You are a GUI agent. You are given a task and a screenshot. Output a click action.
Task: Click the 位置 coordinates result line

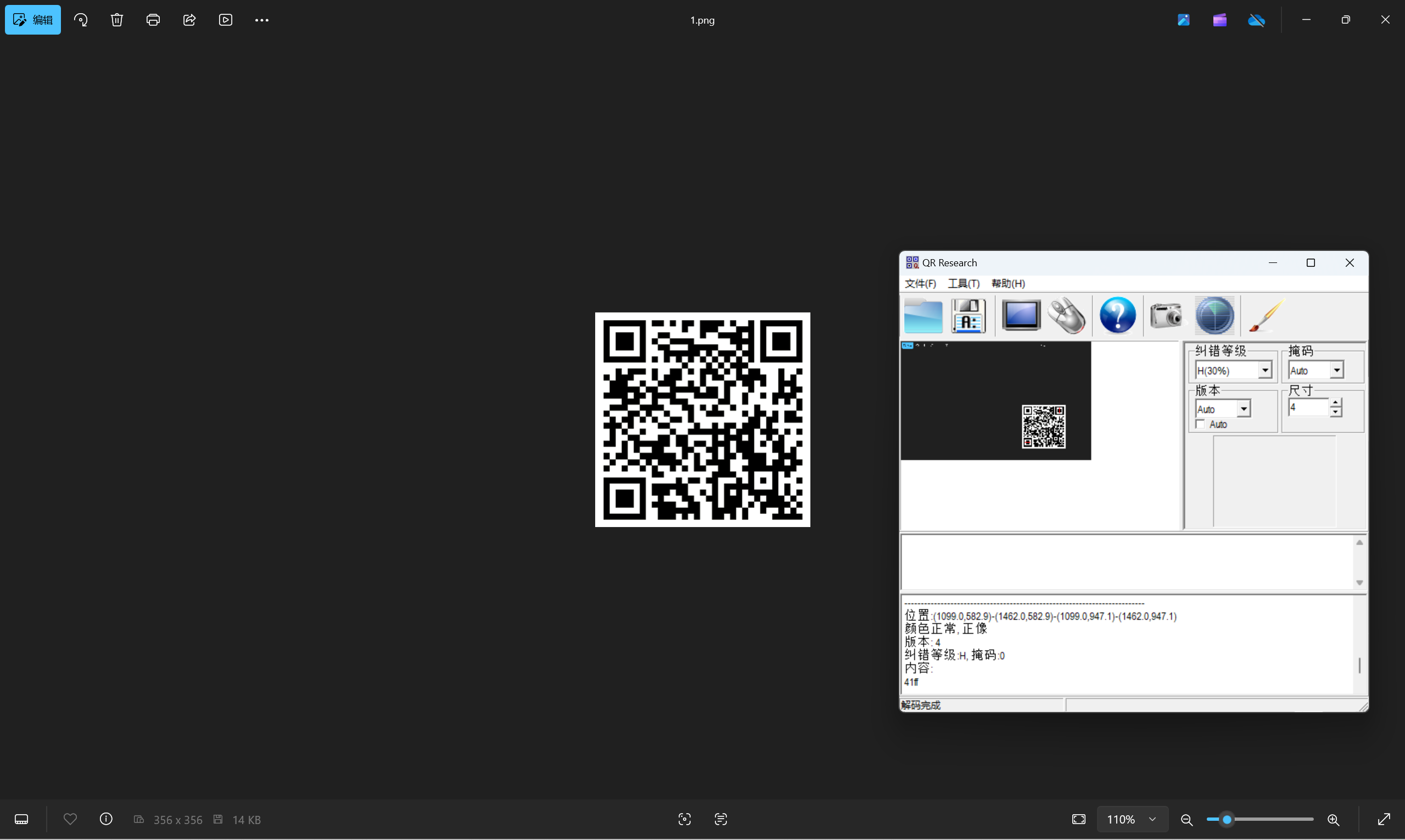pos(1040,616)
